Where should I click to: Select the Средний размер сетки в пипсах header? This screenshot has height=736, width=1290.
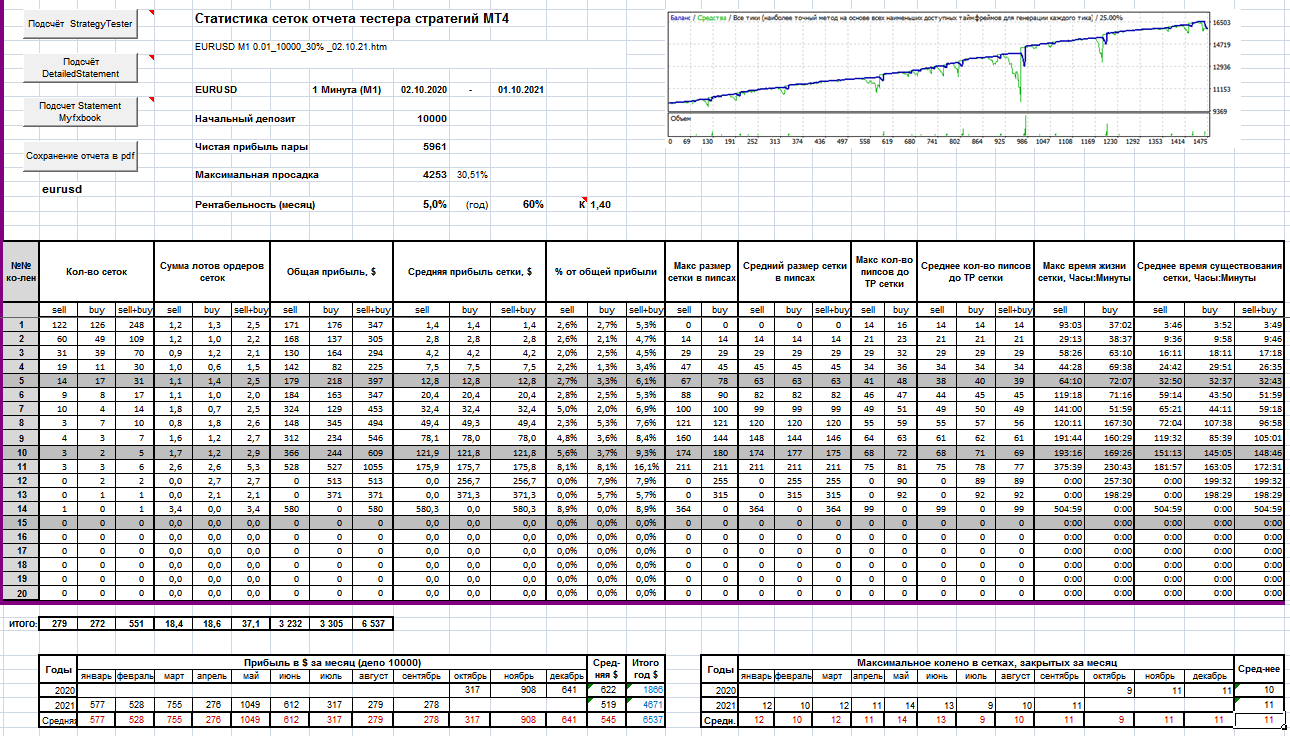tap(794, 271)
